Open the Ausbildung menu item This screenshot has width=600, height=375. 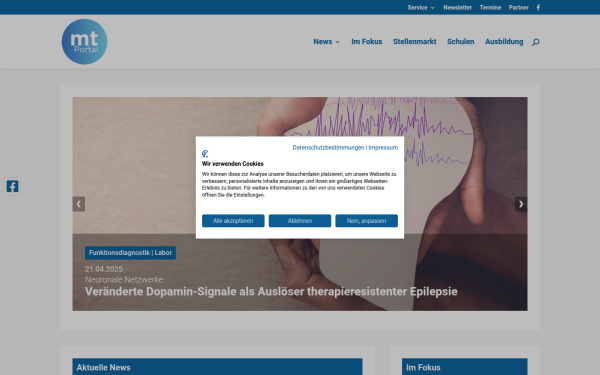pyautogui.click(x=504, y=42)
